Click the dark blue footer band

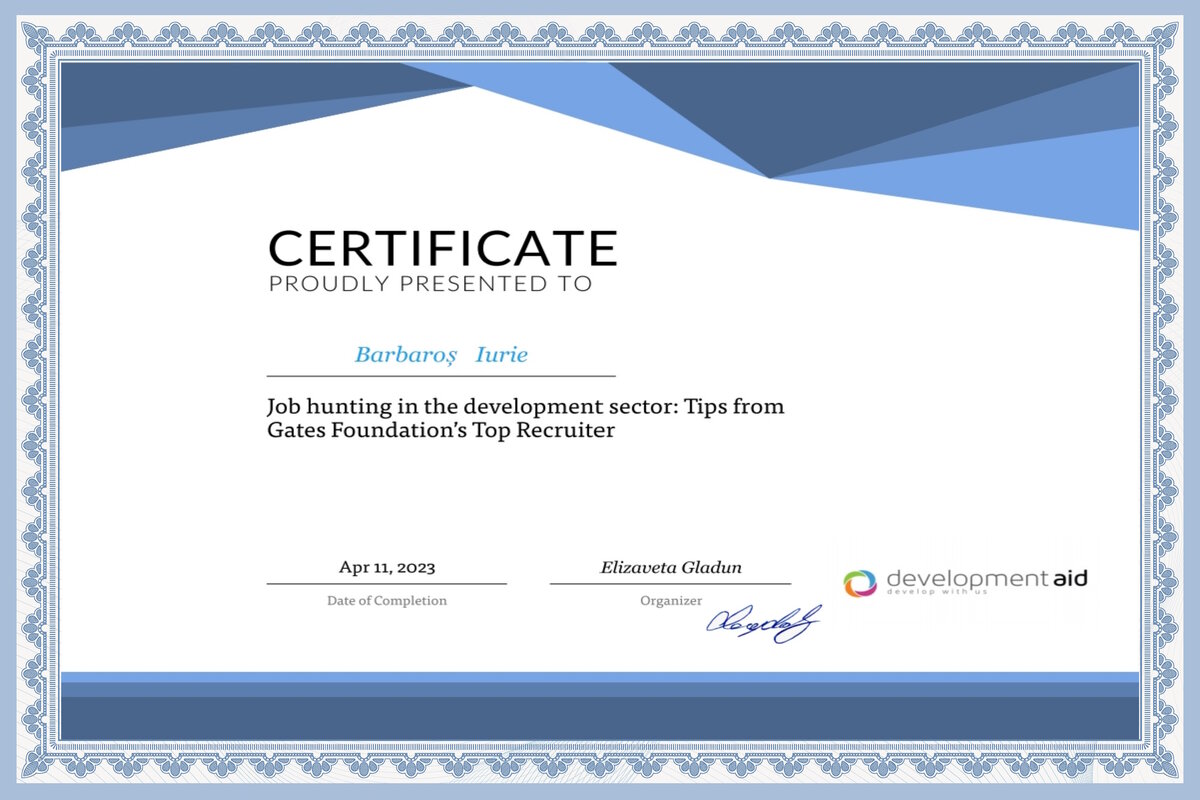click(600, 718)
